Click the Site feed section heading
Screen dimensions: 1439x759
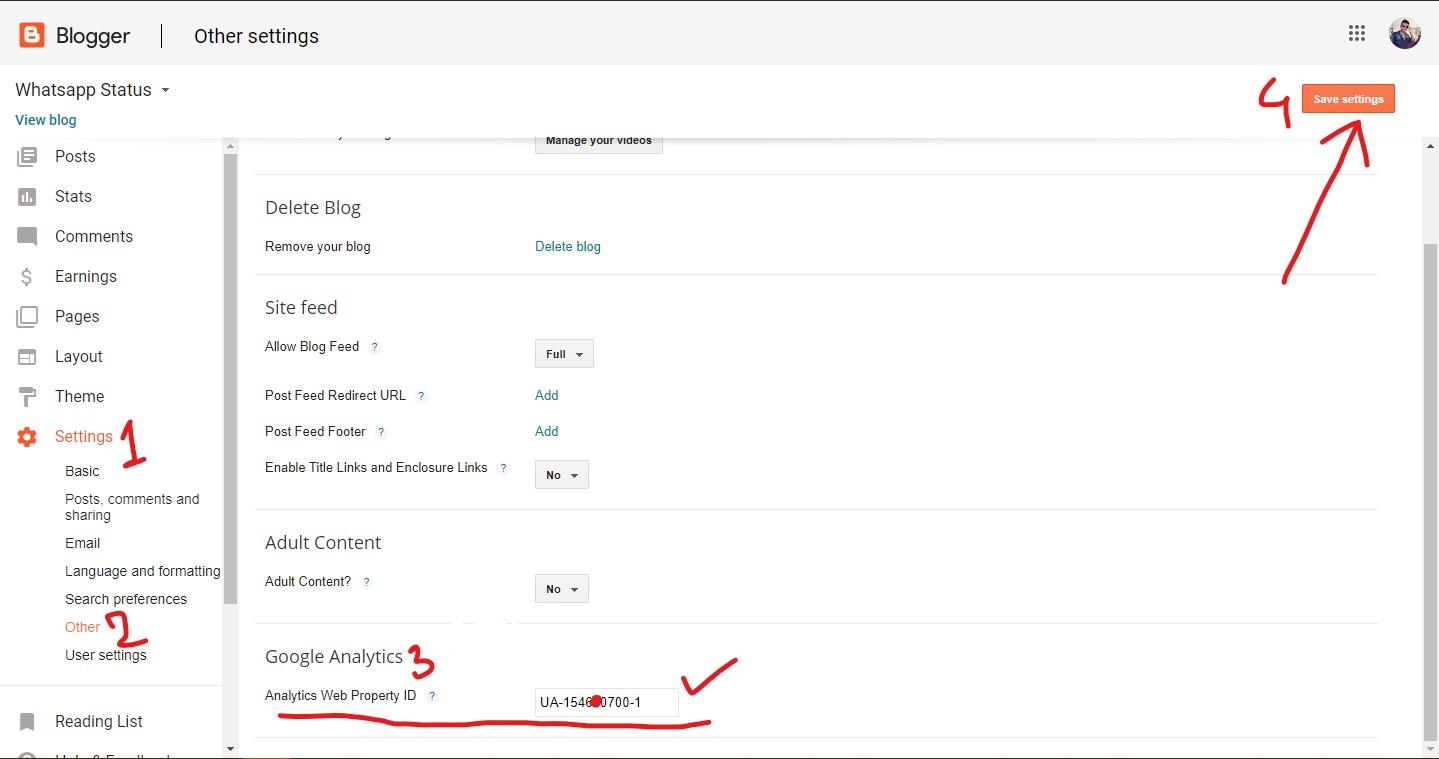[301, 307]
